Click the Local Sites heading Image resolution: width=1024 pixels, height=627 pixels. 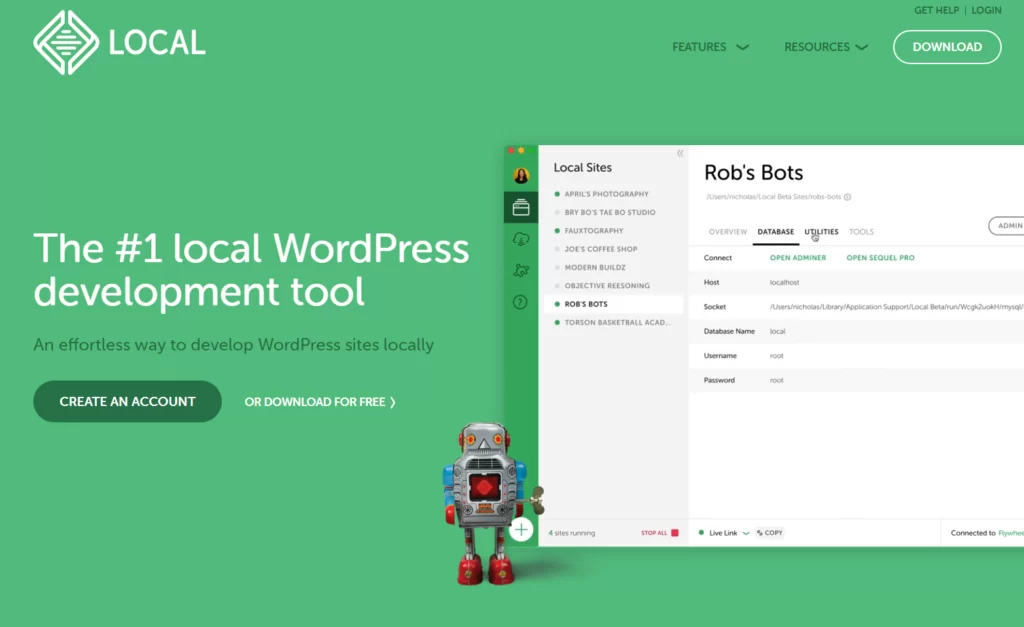coord(583,167)
